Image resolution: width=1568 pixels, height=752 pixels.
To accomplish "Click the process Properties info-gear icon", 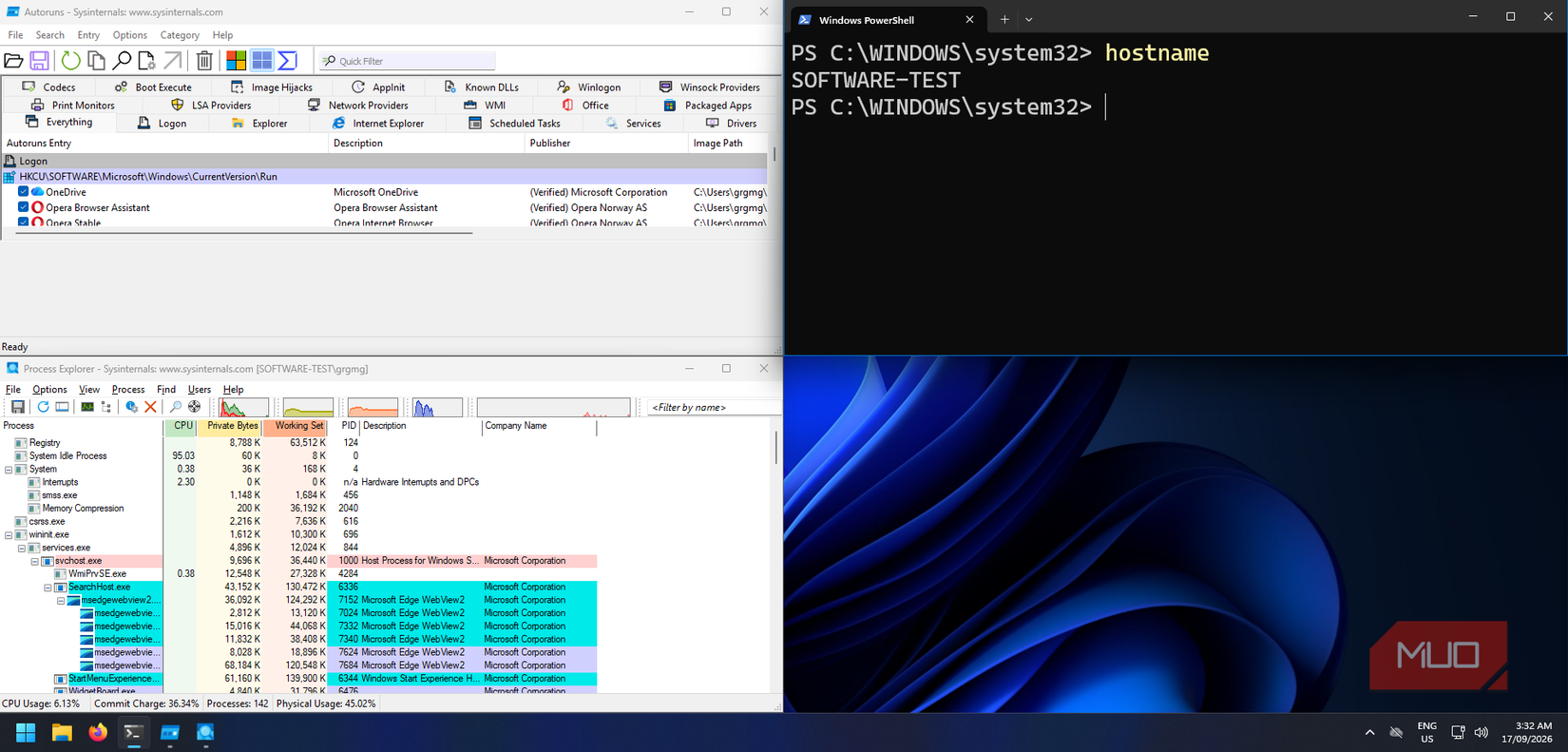I will click(131, 407).
